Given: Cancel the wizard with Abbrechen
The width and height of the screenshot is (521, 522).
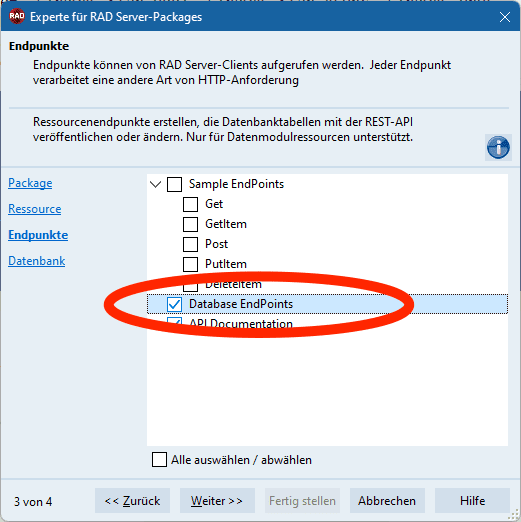Looking at the screenshot, I should coord(387,501).
